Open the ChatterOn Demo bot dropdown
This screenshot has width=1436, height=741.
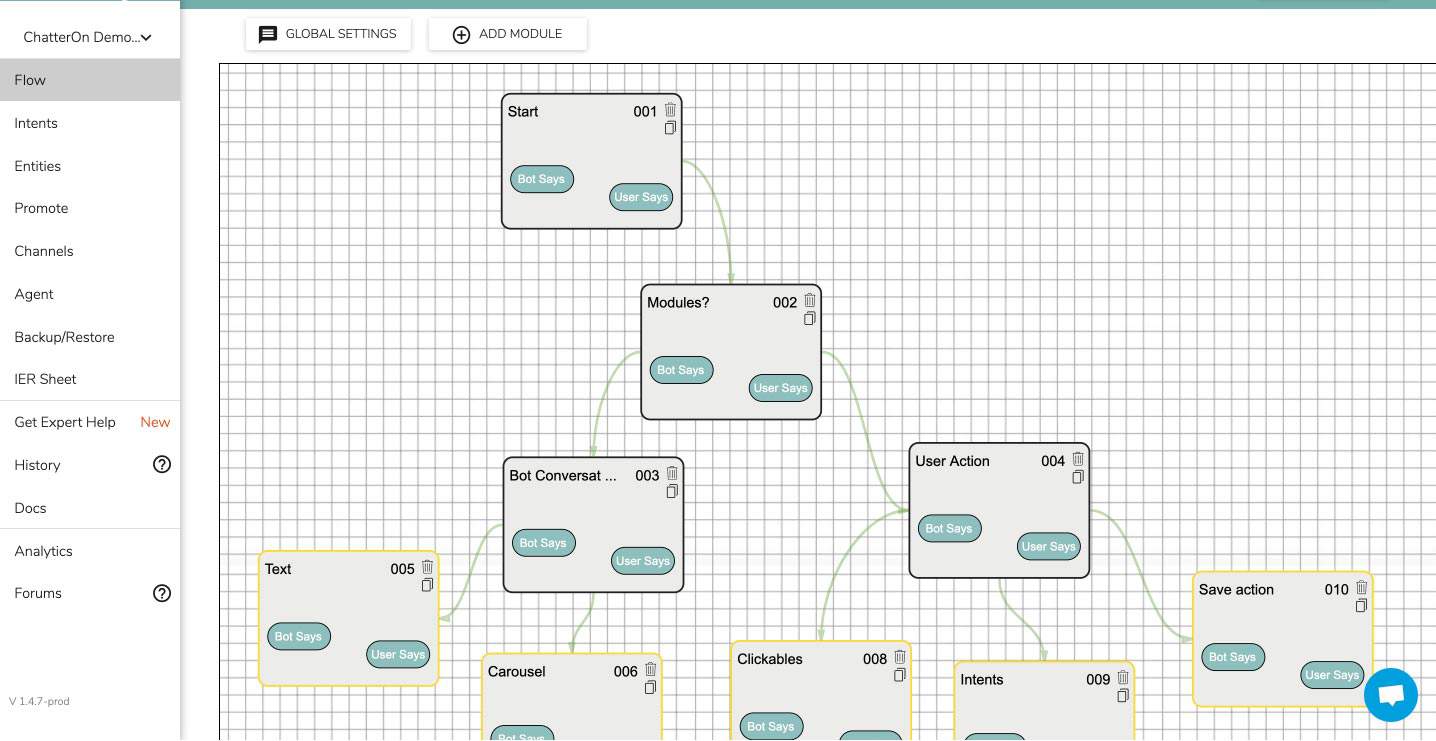point(89,37)
